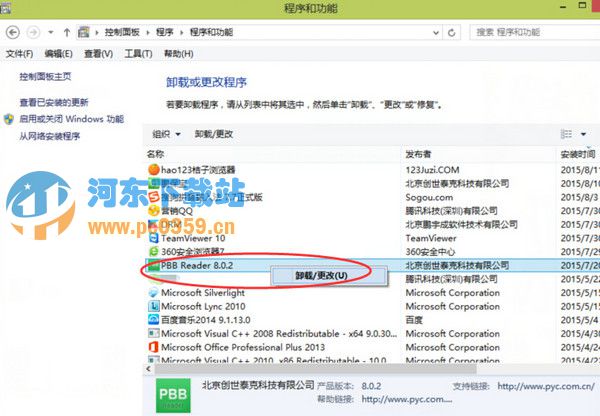Click the shield icon beside Windows 功能

click(9, 119)
